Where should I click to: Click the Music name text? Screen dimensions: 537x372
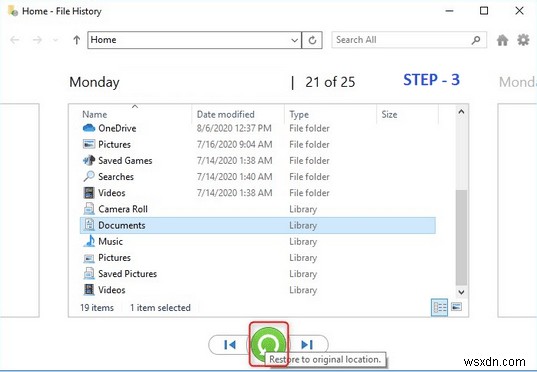click(x=110, y=241)
